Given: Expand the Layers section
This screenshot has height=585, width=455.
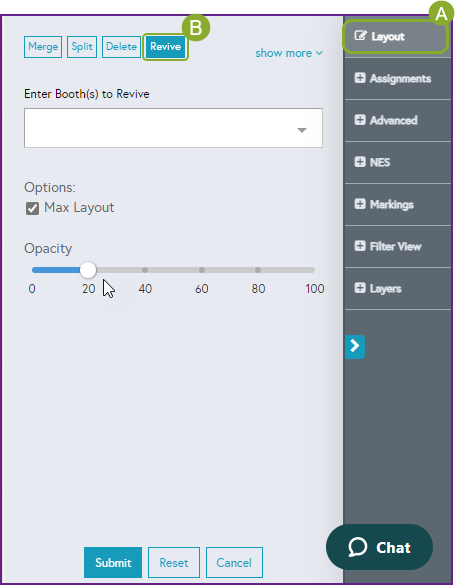Looking at the screenshot, I should tap(398, 288).
